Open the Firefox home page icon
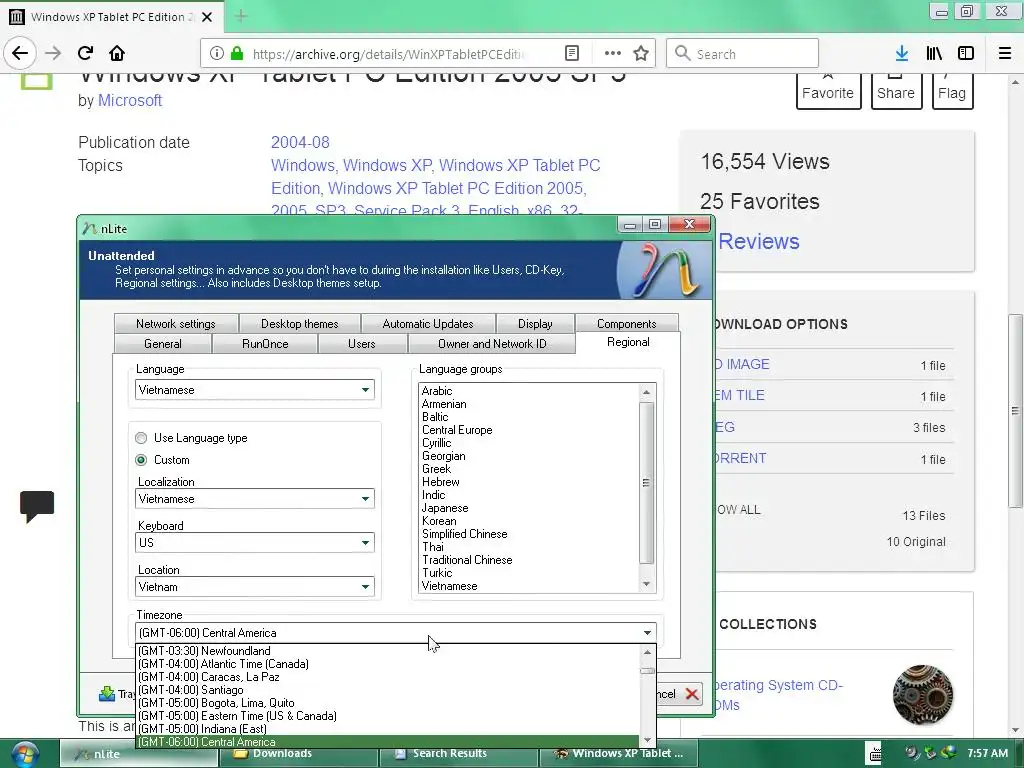Image resolution: width=1024 pixels, height=768 pixels. [117, 53]
